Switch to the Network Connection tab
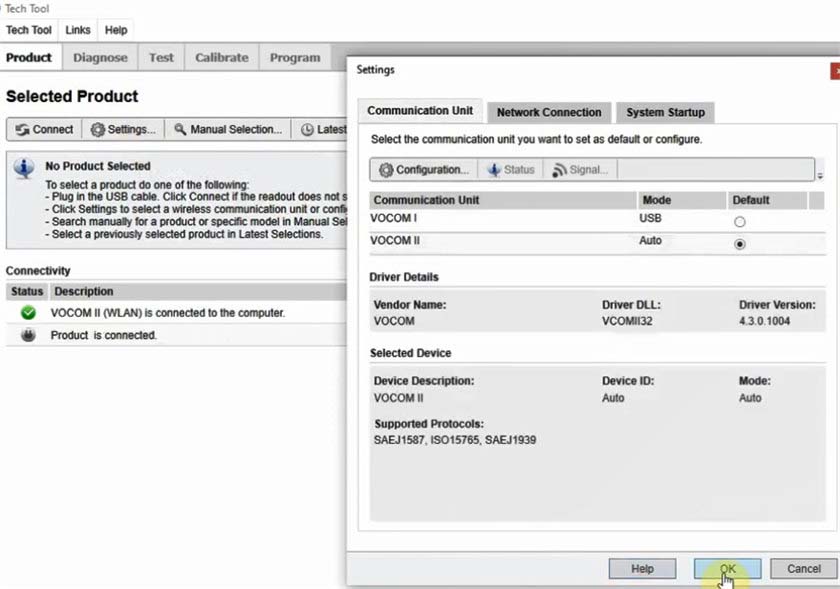The height and width of the screenshot is (589, 840). pos(549,113)
